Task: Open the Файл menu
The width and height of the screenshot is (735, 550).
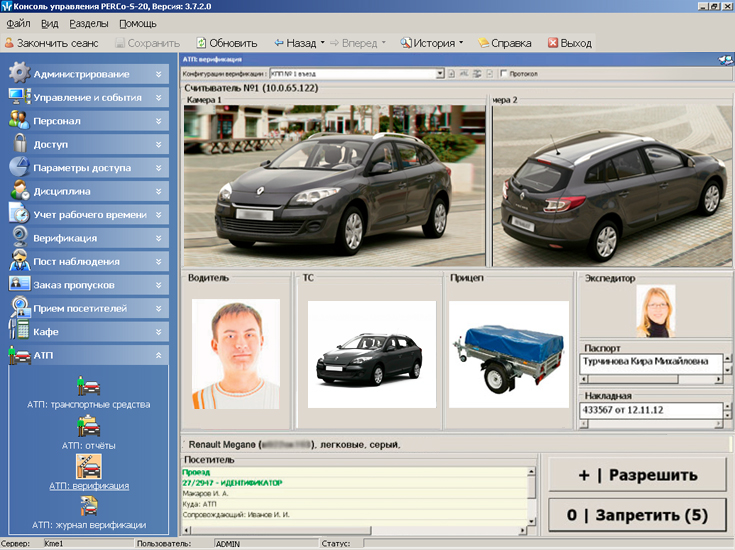Action: click(18, 23)
